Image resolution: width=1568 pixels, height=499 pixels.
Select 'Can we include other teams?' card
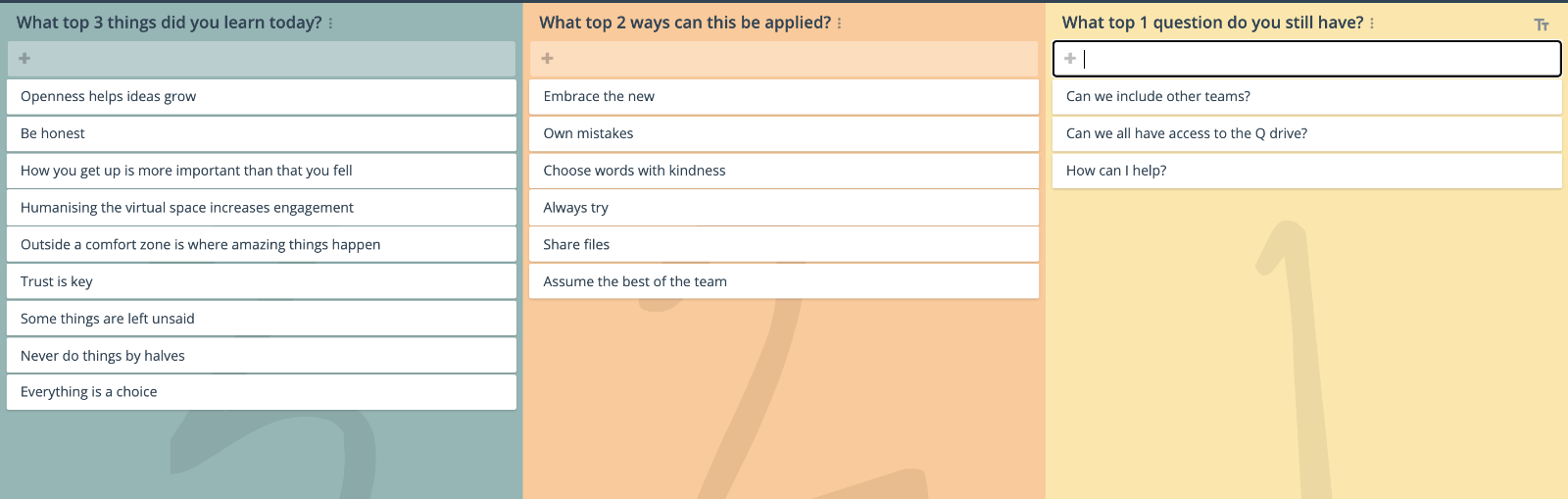pyautogui.click(x=1307, y=96)
